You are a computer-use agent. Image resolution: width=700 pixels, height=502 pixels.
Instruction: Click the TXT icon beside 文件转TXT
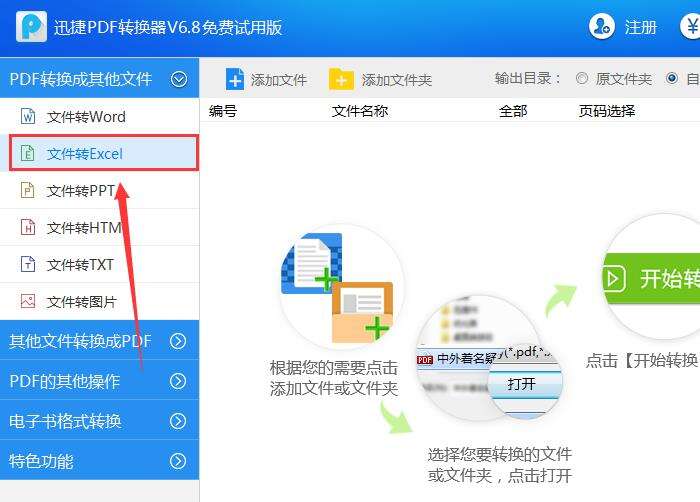pos(28,264)
